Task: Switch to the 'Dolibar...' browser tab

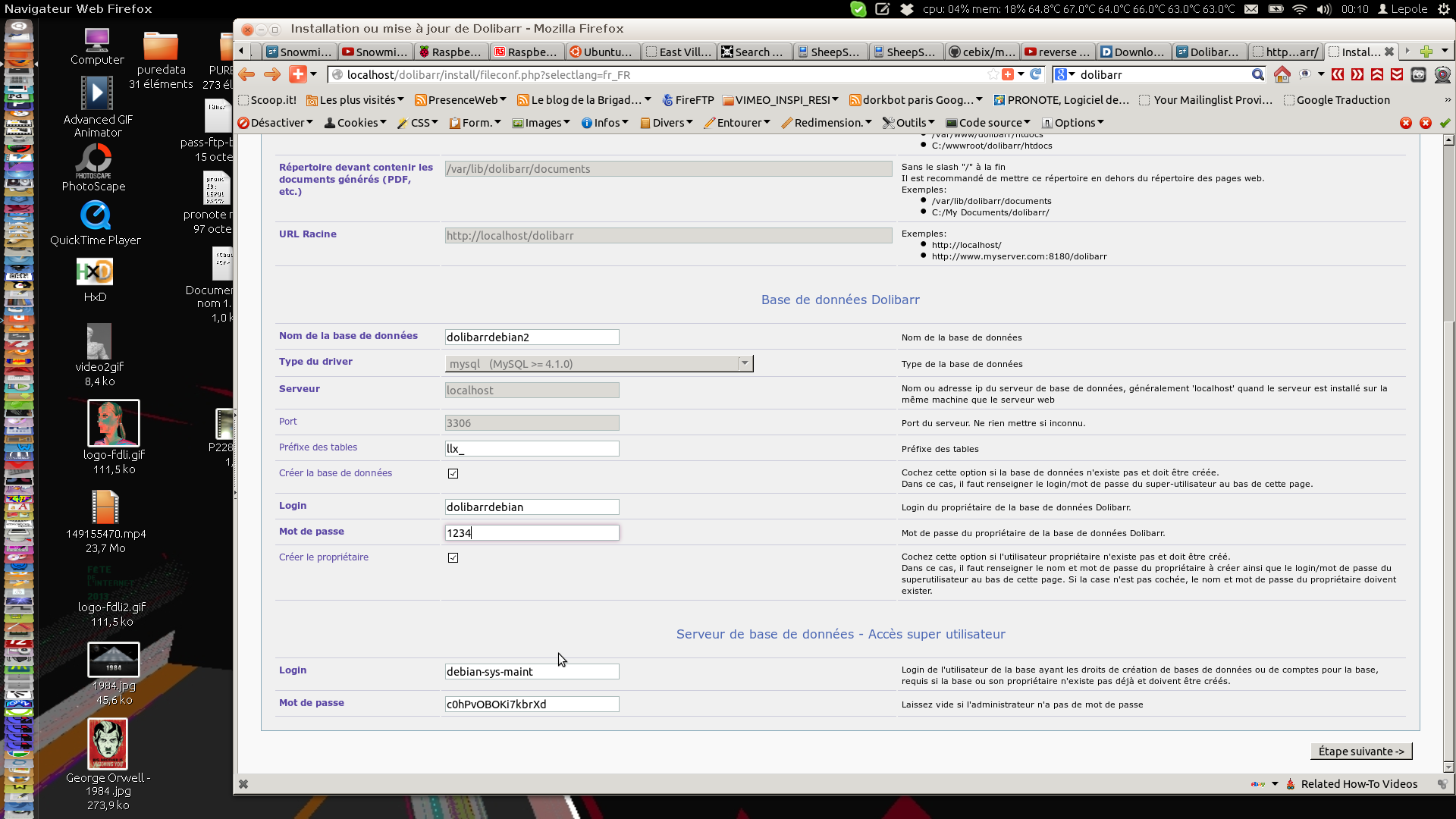Action: coord(1208,52)
